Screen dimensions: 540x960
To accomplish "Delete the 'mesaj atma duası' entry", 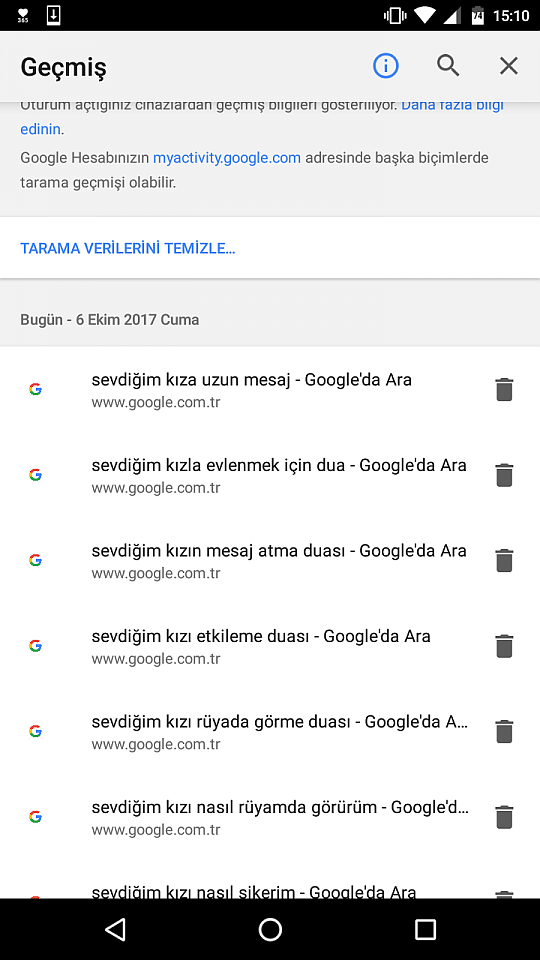I will pos(504,560).
